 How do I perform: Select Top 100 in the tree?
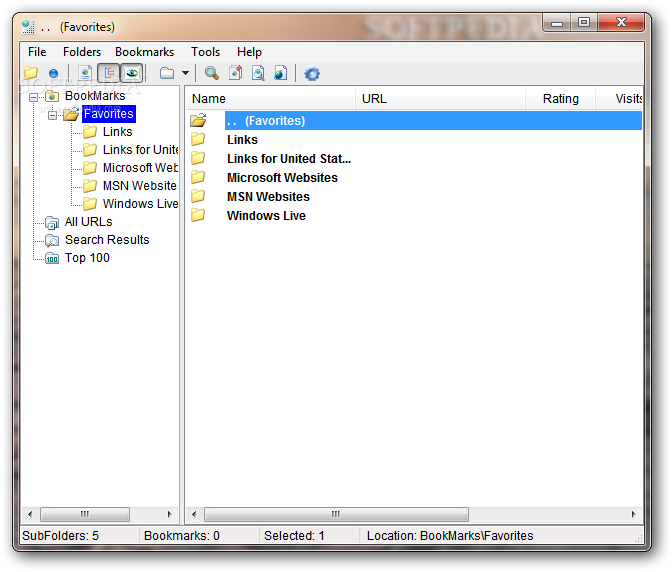tap(87, 258)
